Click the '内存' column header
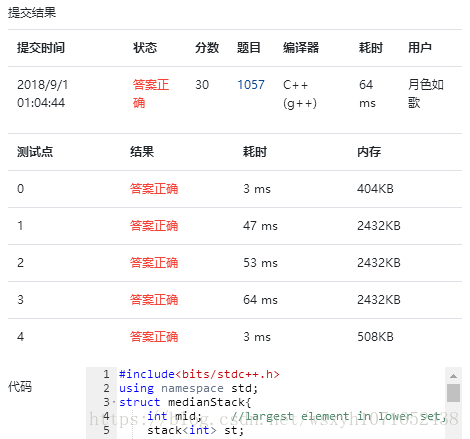470x439 pixels. 369,152
